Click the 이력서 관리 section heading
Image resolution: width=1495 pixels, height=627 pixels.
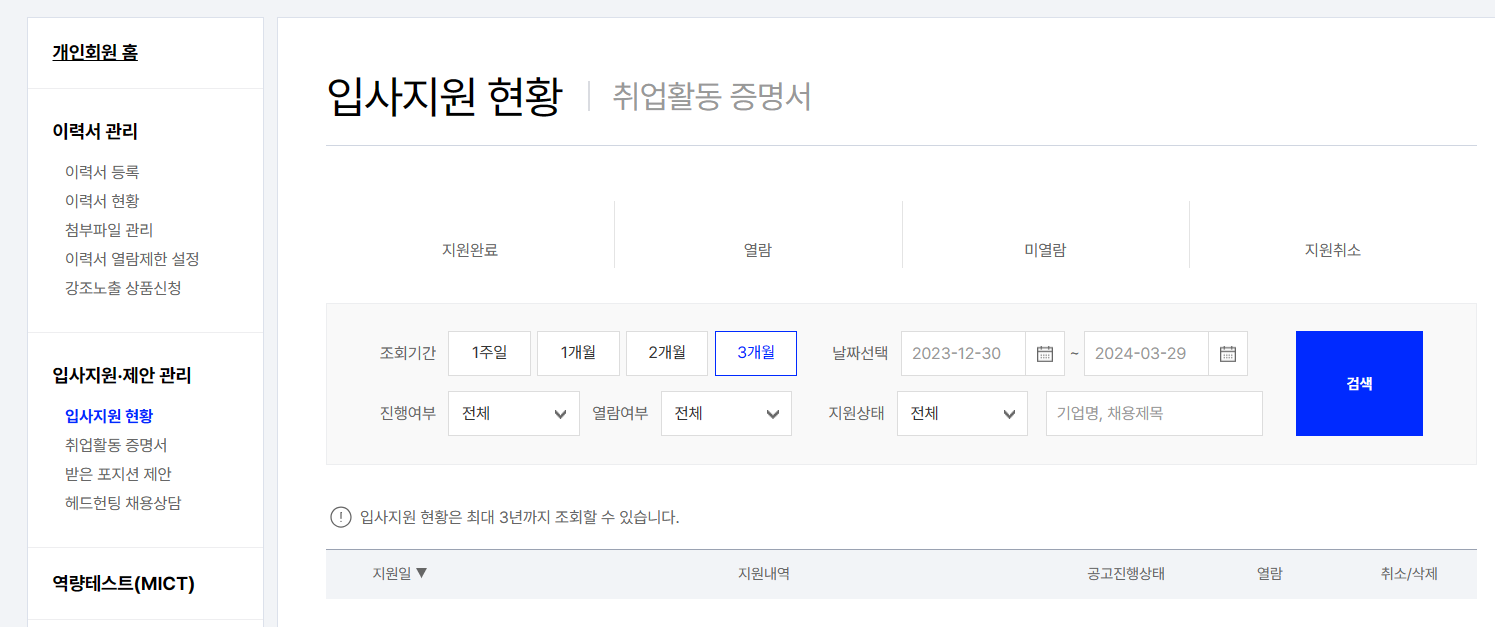pos(95,131)
